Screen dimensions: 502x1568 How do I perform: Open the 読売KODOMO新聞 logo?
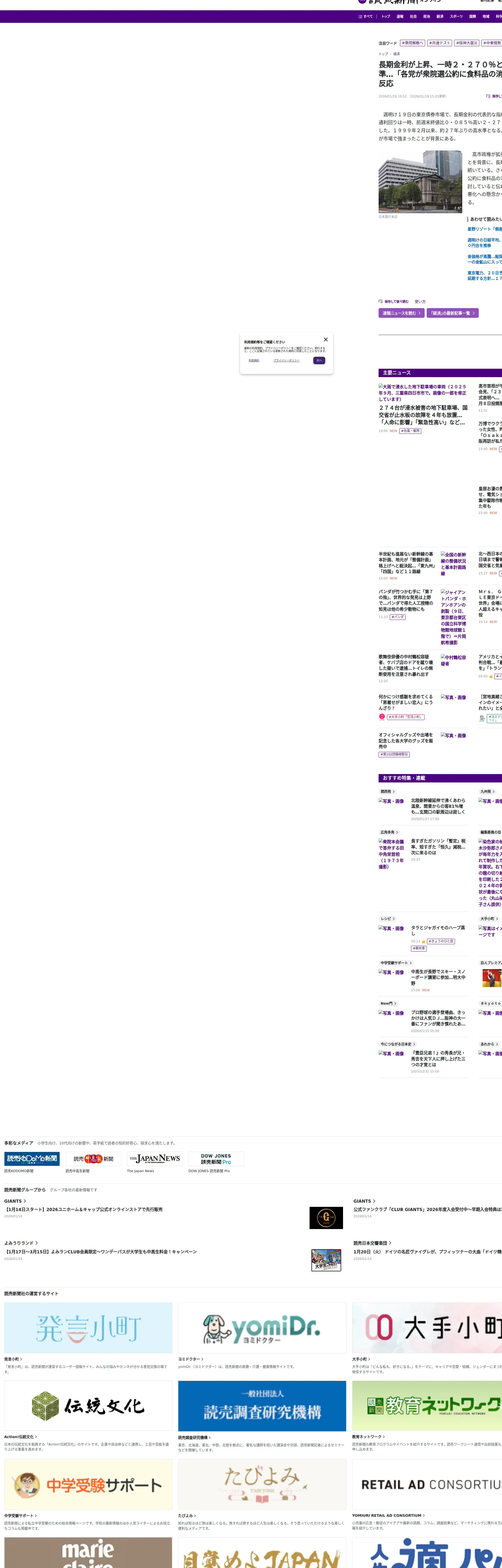[x=32, y=1158]
